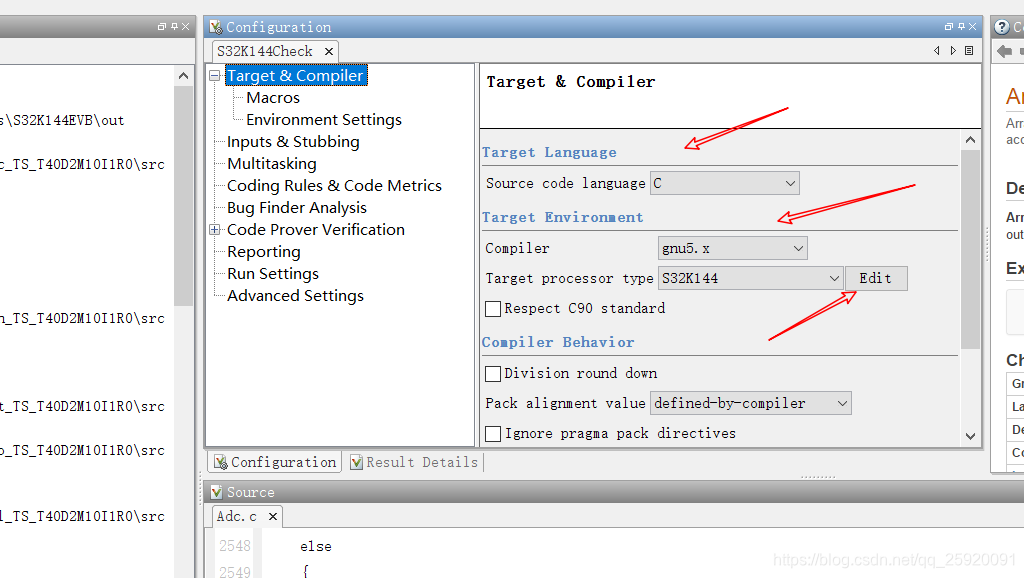Switch to the Configuration bottom tab
Screen dimensions: 1024x578
point(274,462)
